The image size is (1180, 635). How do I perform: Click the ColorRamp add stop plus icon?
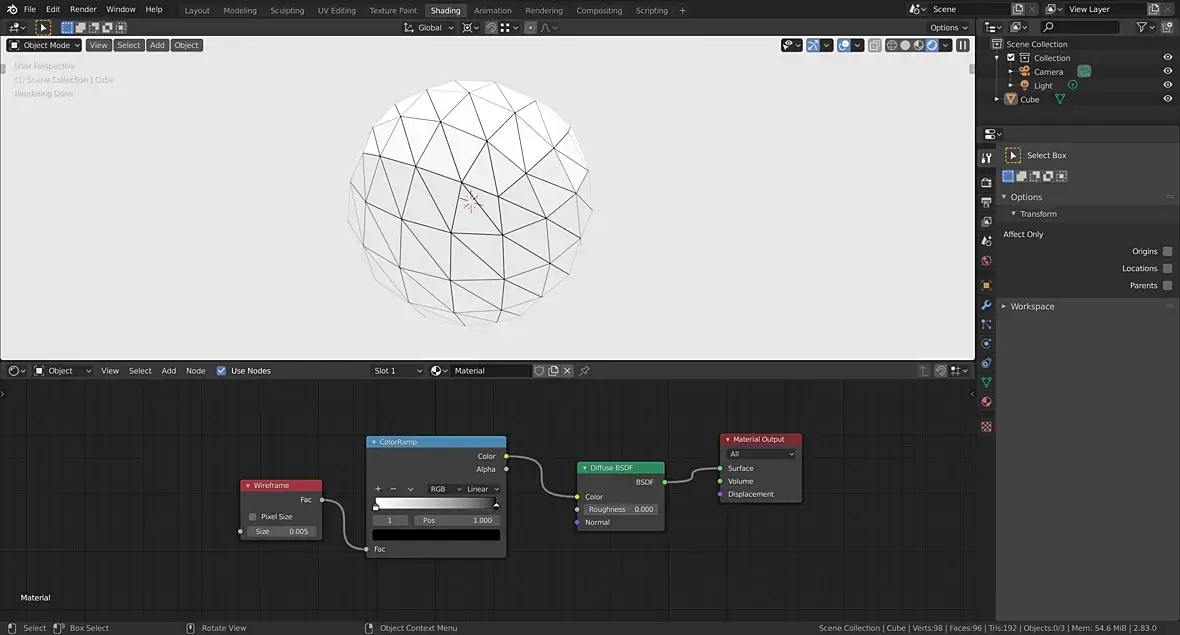point(378,489)
